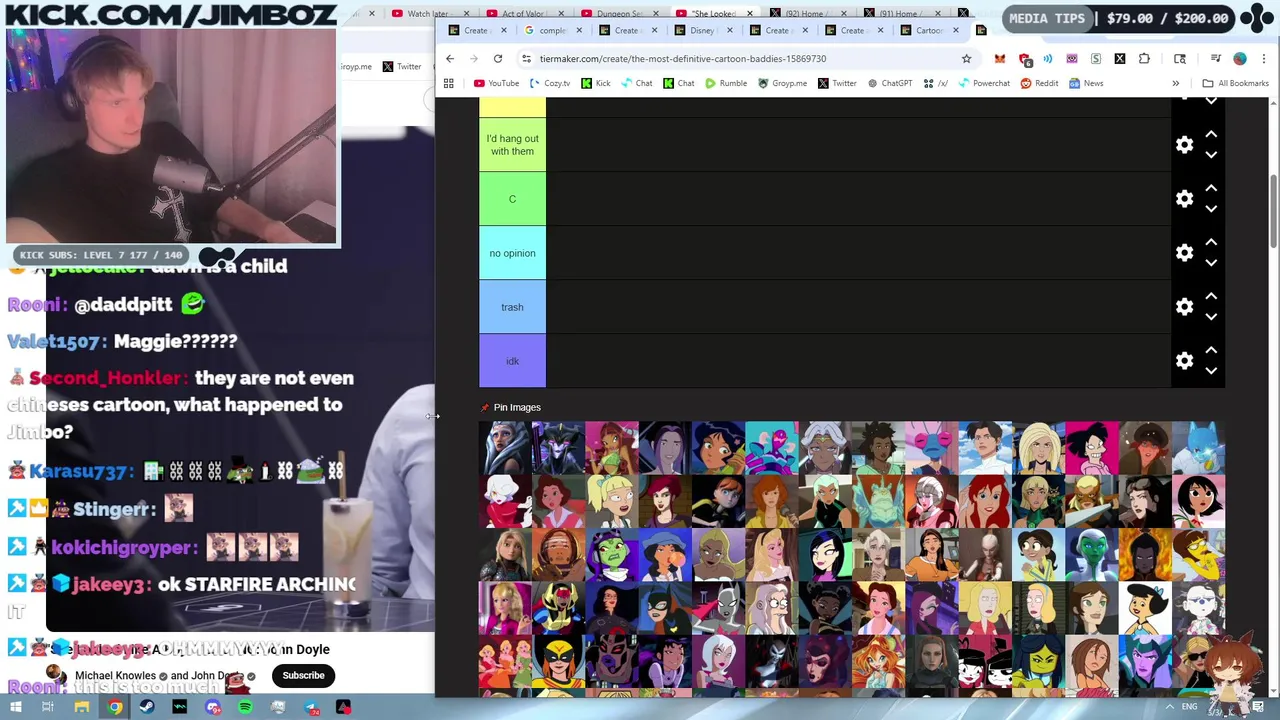Move the C tier row up
Screen dimensions: 1280x720
tap(1211, 188)
